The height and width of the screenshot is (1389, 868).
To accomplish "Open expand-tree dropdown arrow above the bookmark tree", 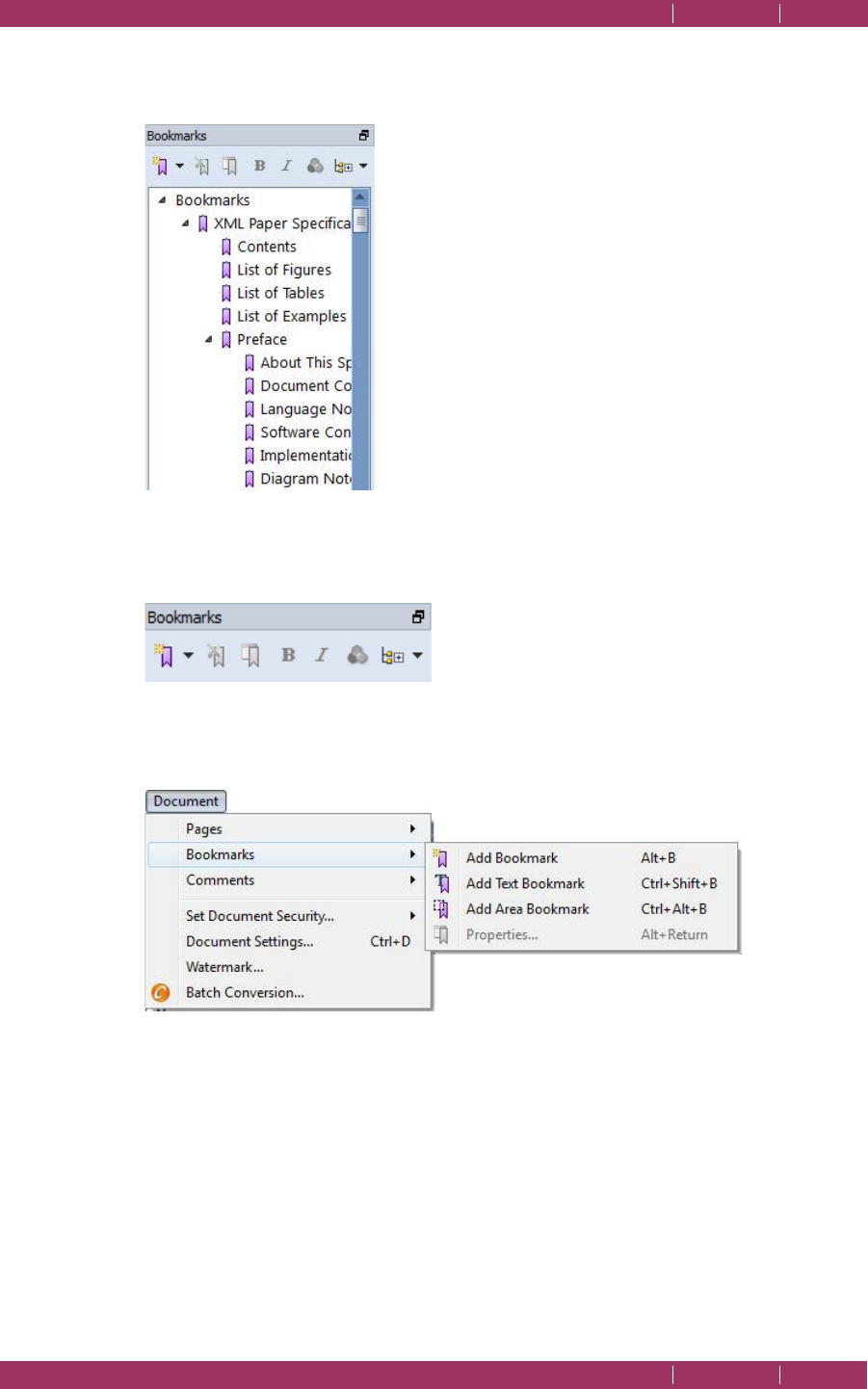I will [363, 166].
